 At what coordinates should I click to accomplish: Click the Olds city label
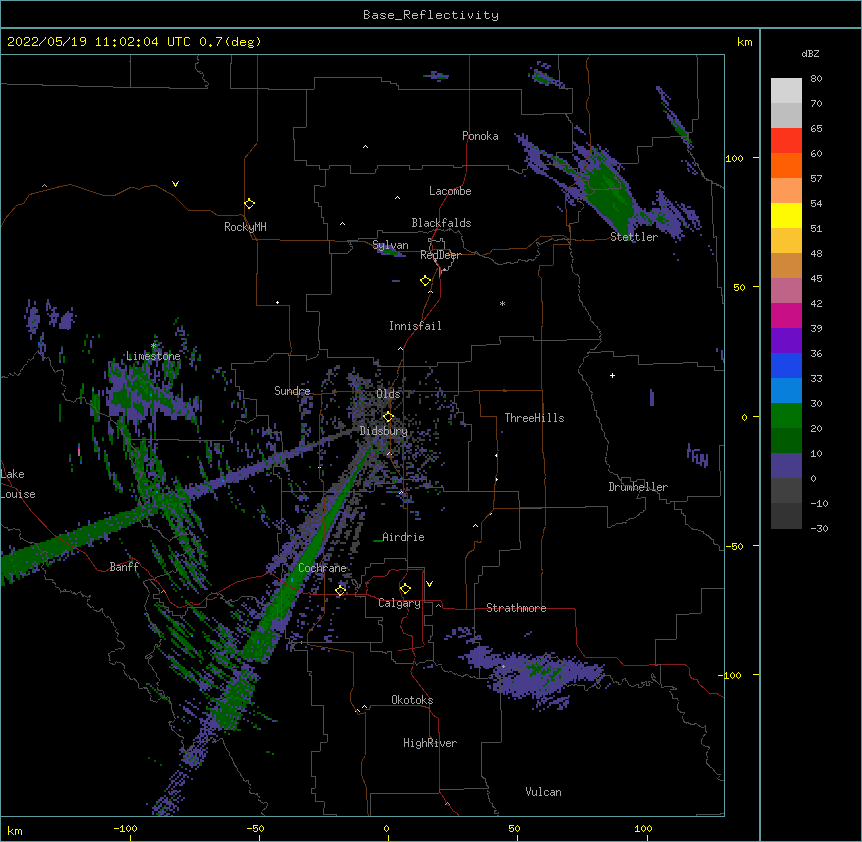(x=388, y=394)
